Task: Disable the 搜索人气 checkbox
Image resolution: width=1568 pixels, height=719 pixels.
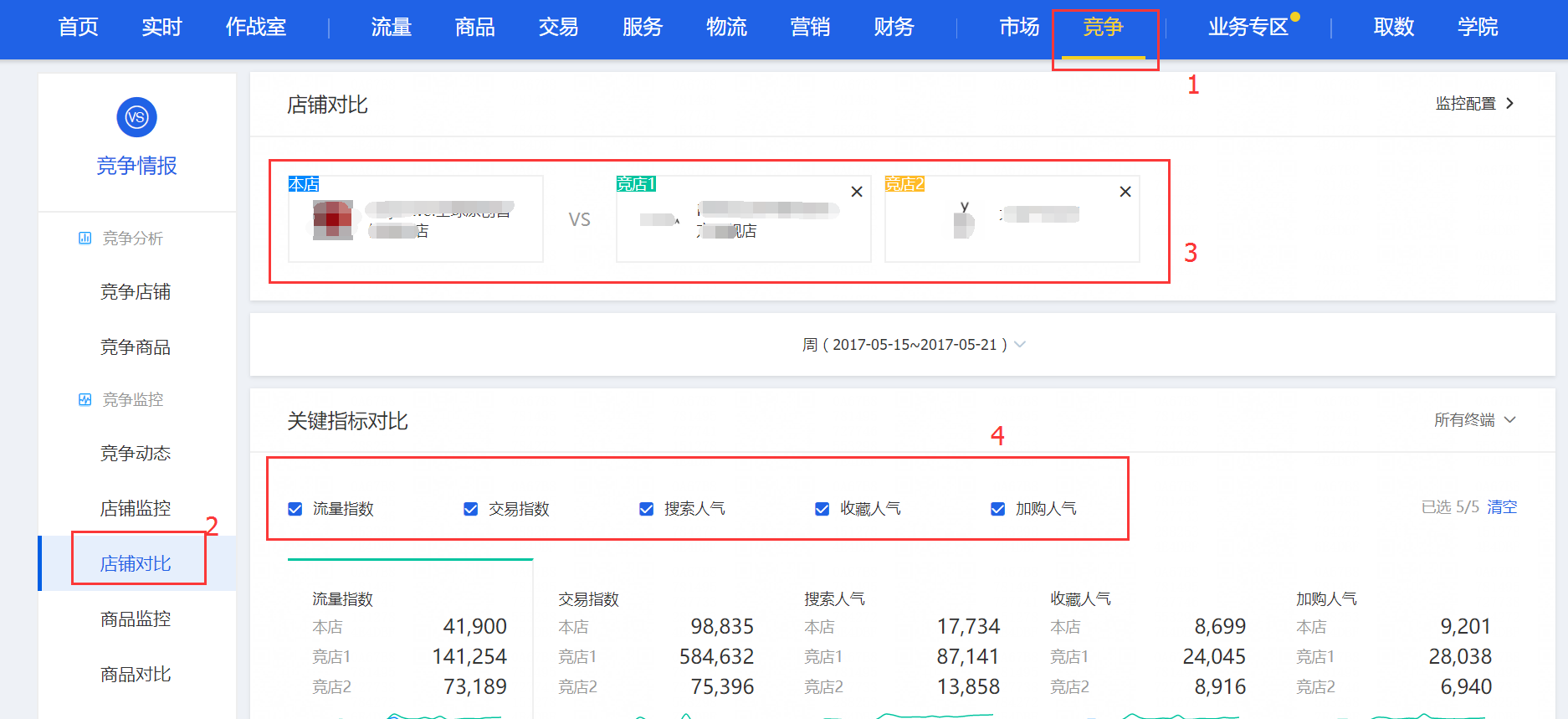Action: (x=647, y=509)
